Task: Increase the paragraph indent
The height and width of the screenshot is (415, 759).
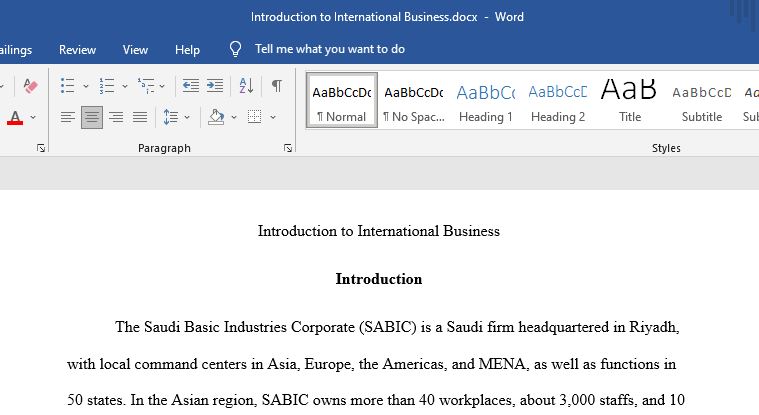Action: 215,86
